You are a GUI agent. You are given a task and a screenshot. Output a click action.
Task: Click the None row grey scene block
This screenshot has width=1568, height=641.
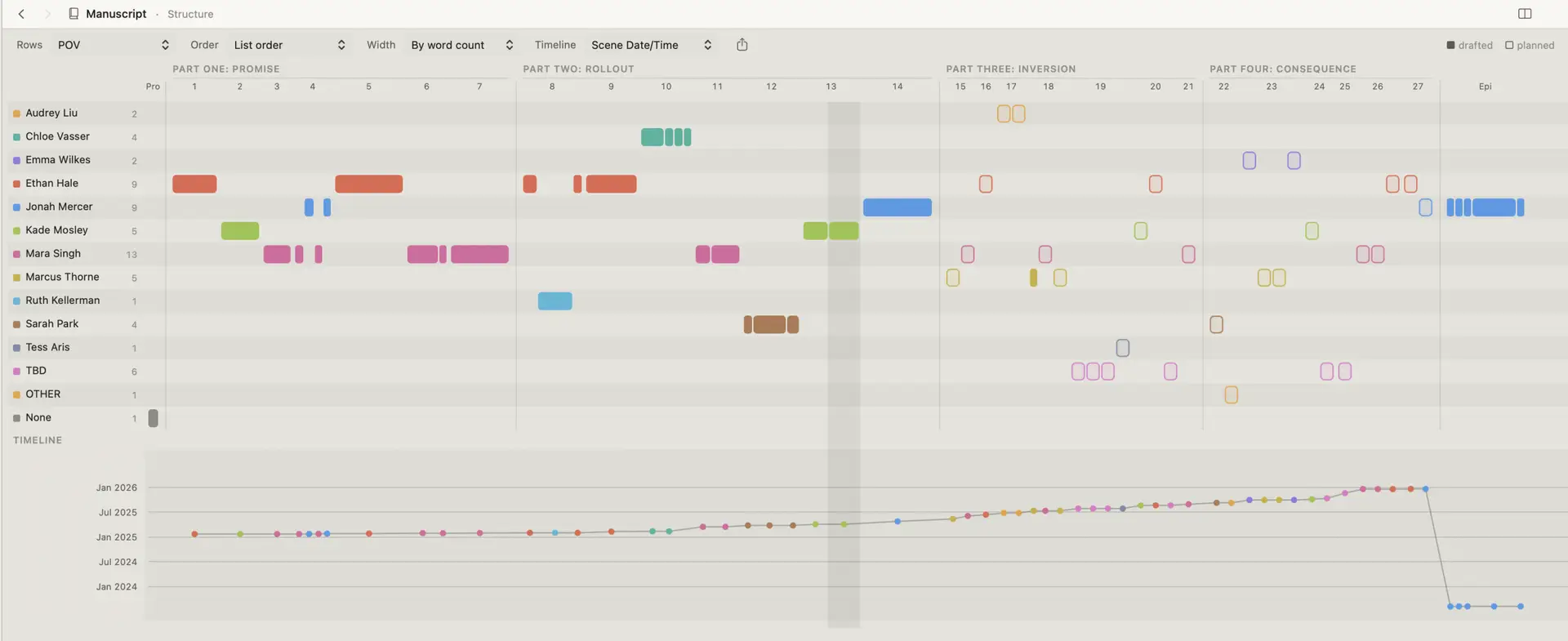[x=153, y=418]
